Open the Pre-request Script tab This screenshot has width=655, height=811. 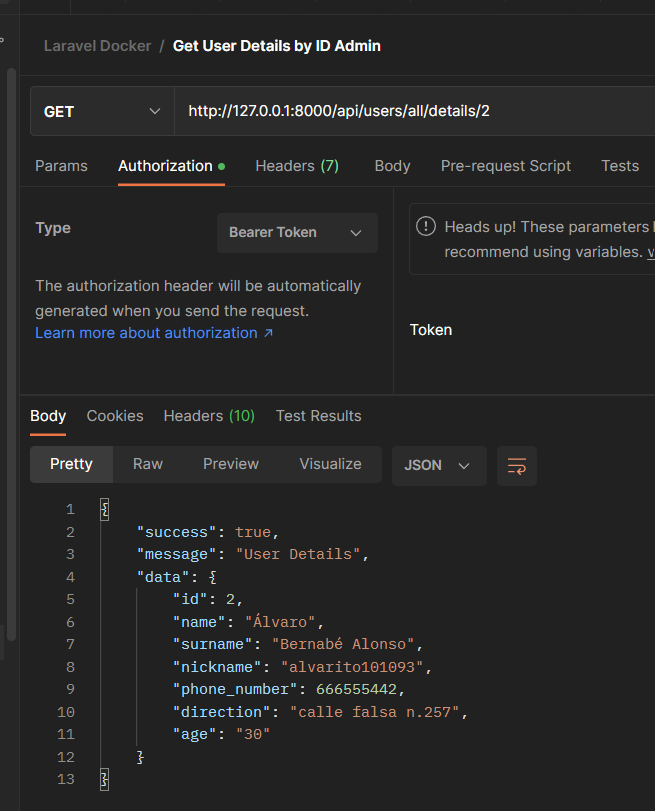click(505, 166)
